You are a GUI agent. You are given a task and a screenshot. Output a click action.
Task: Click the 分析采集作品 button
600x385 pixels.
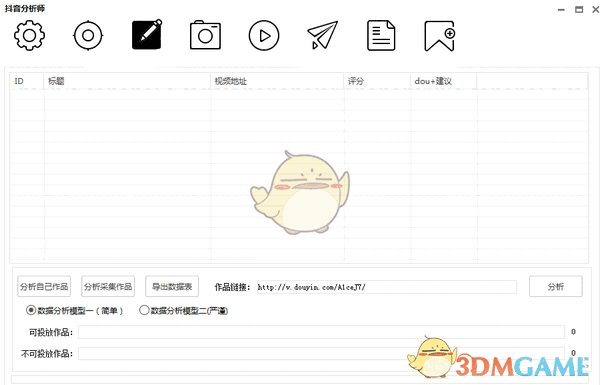pos(108,286)
